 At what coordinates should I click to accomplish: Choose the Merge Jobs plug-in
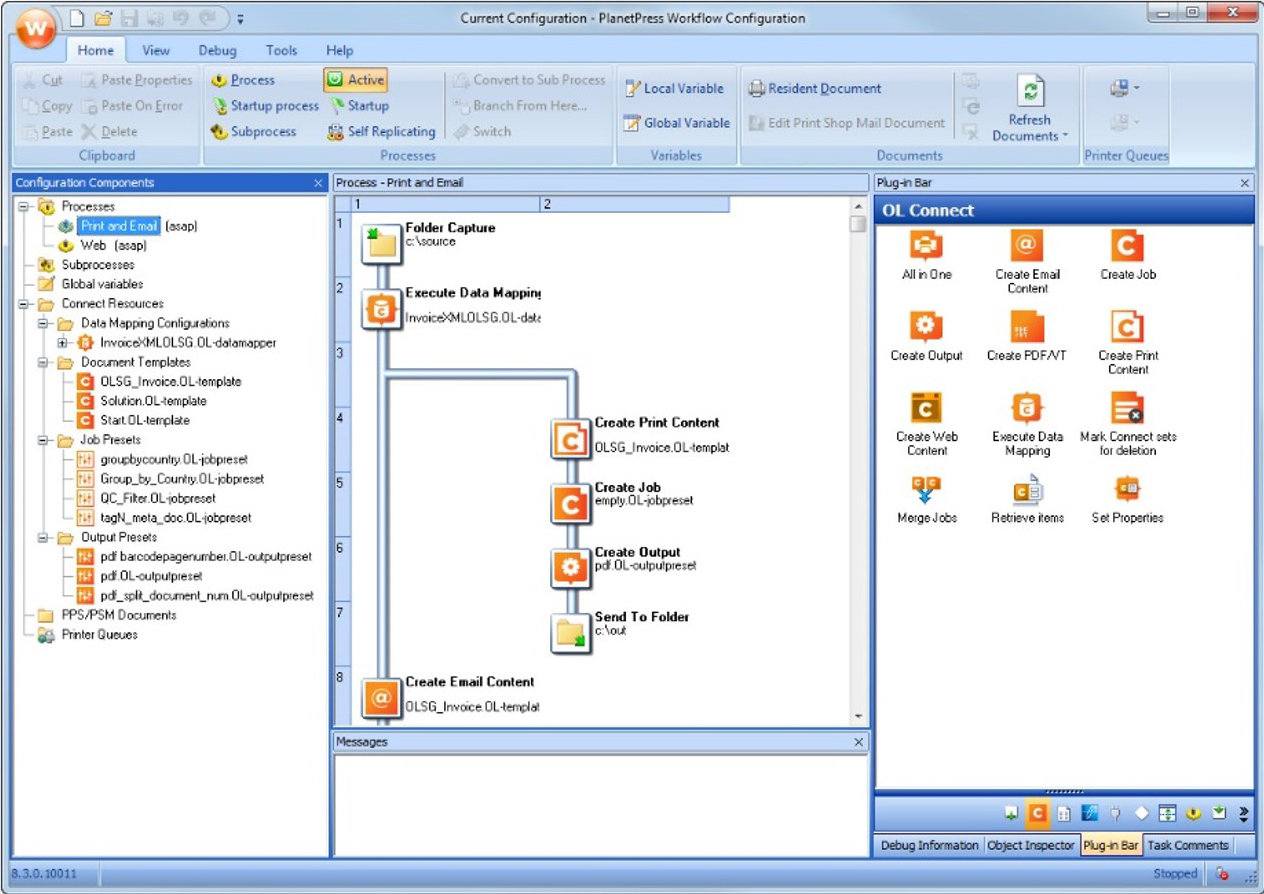pyautogui.click(x=927, y=499)
